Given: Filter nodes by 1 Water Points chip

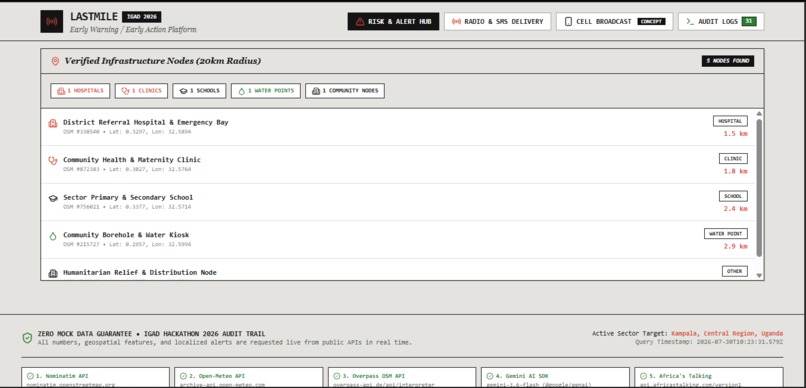Looking at the screenshot, I should (266, 91).
